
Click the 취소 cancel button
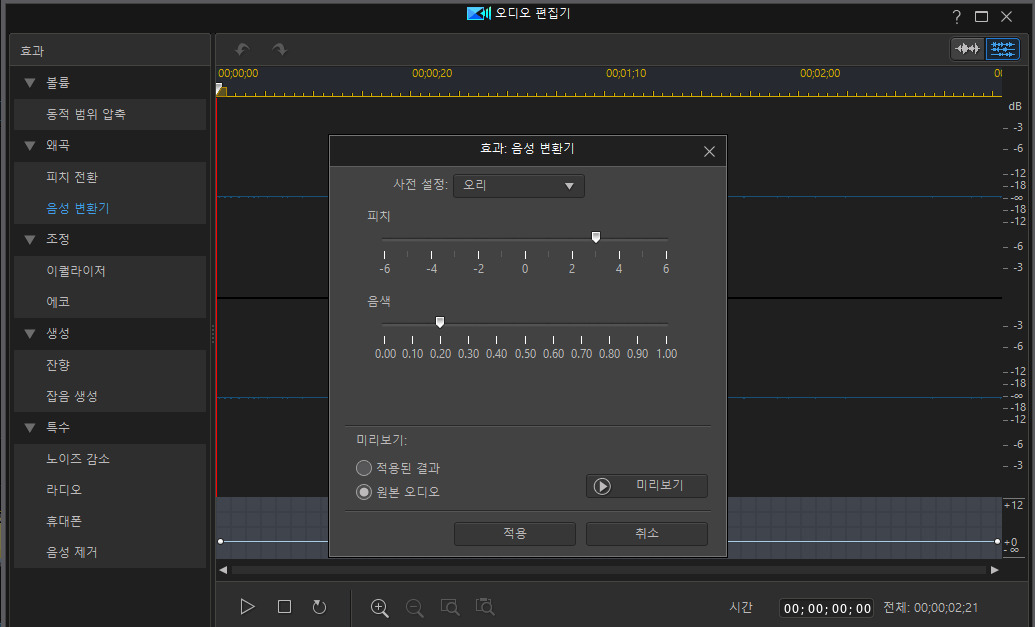[647, 533]
